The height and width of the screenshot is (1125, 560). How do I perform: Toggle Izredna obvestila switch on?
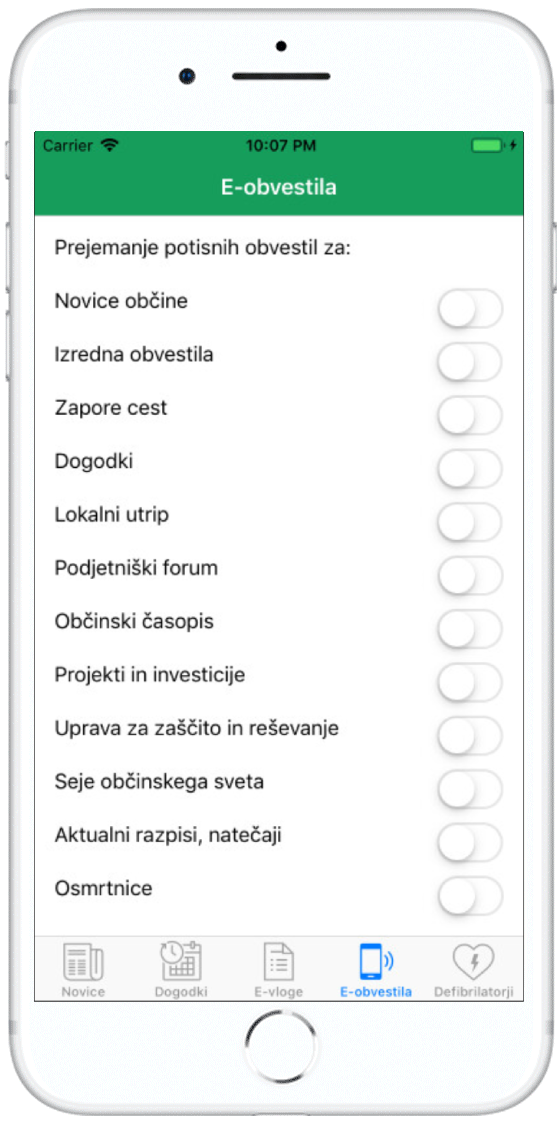pyautogui.click(x=470, y=362)
